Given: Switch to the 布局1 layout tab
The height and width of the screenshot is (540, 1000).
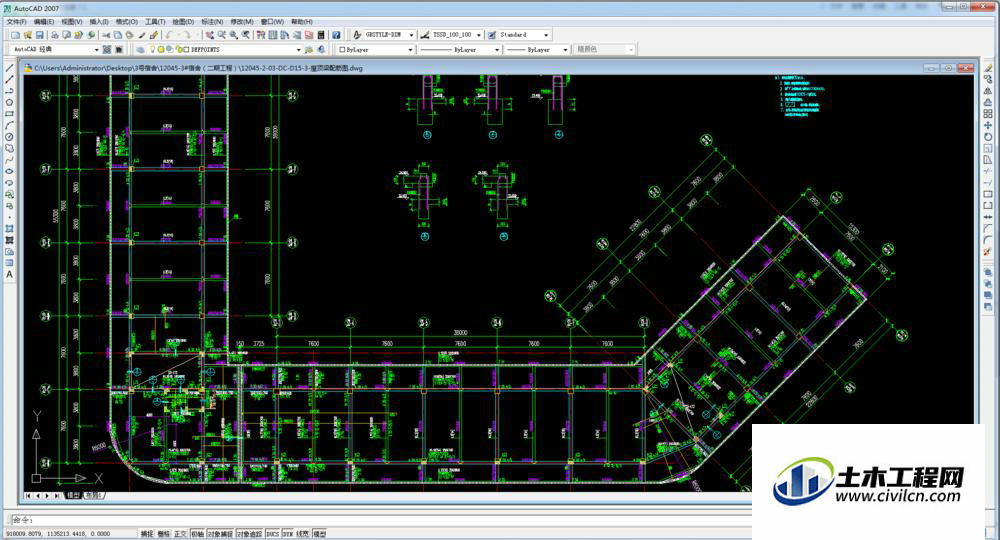Looking at the screenshot, I should click(93, 495).
